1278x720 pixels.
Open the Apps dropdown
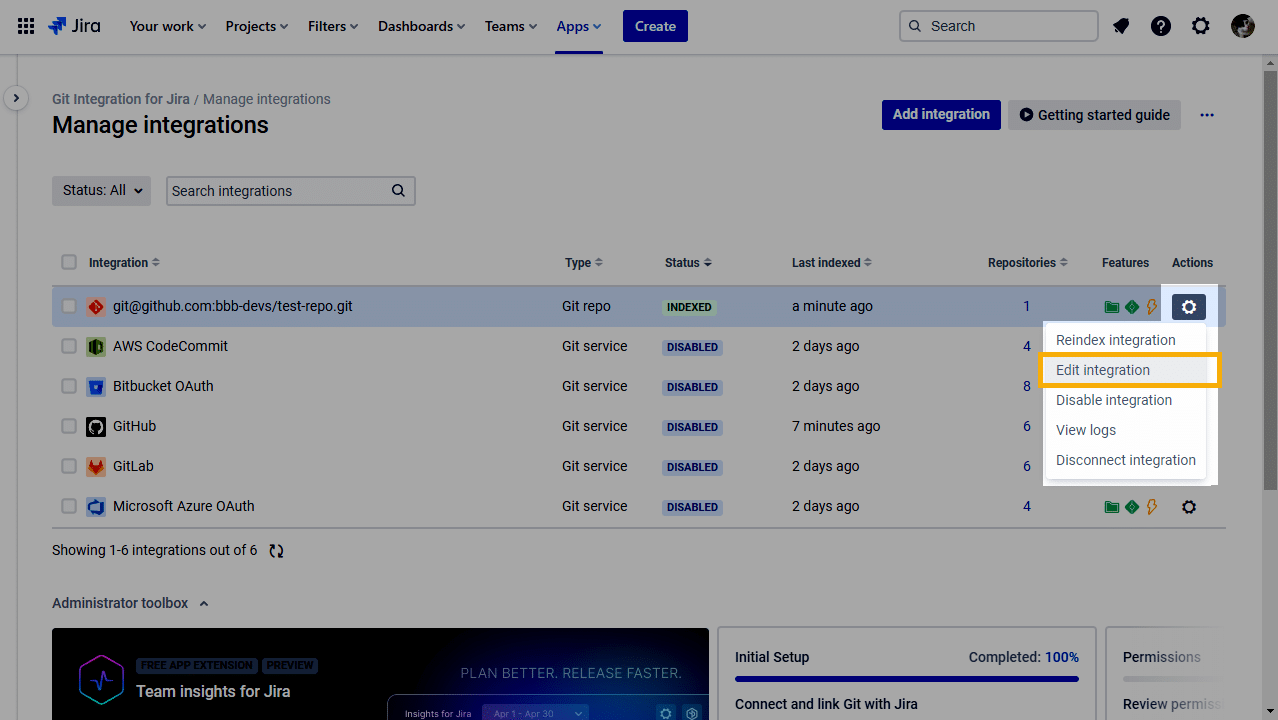point(579,26)
